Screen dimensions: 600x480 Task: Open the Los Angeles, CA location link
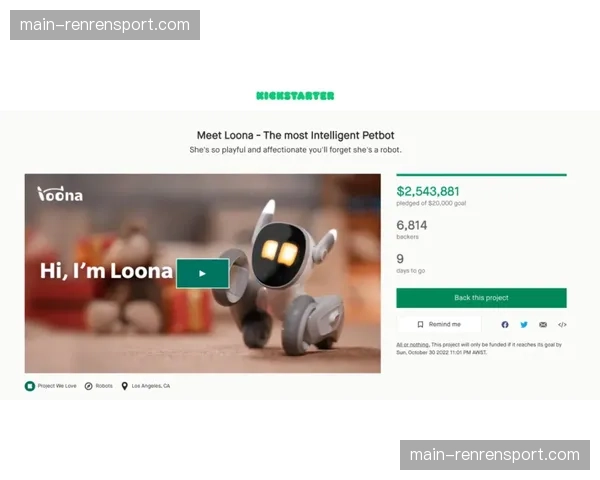click(x=145, y=386)
